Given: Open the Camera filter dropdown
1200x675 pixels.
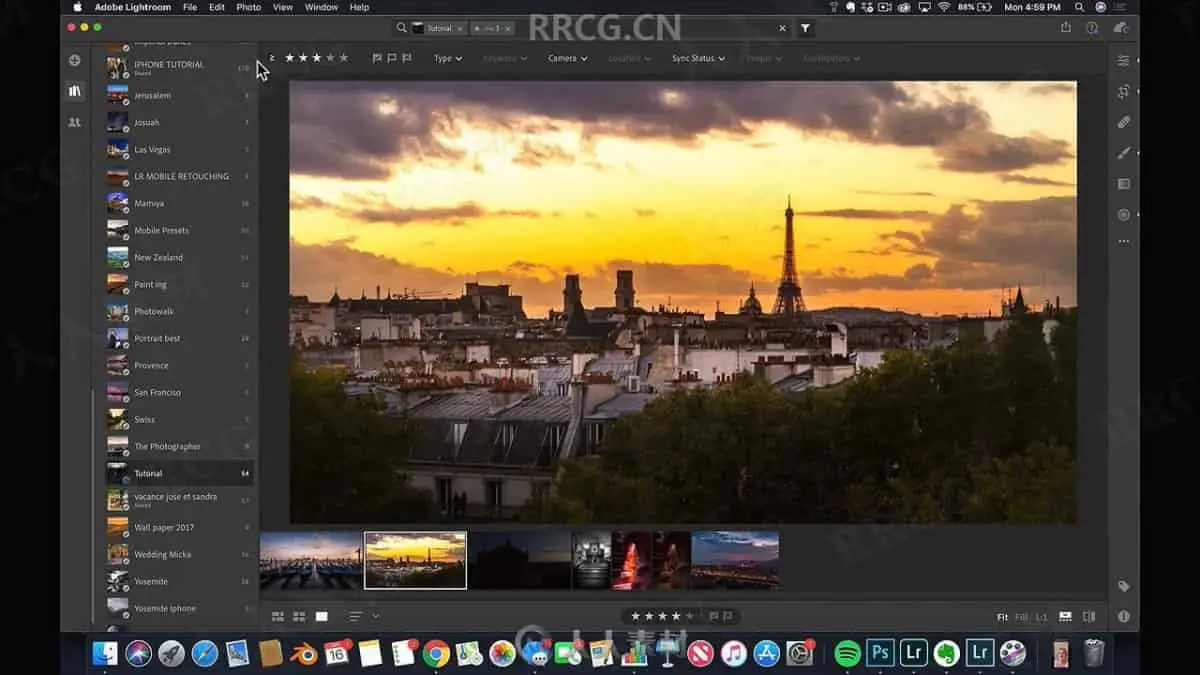Looking at the screenshot, I should [x=567, y=58].
